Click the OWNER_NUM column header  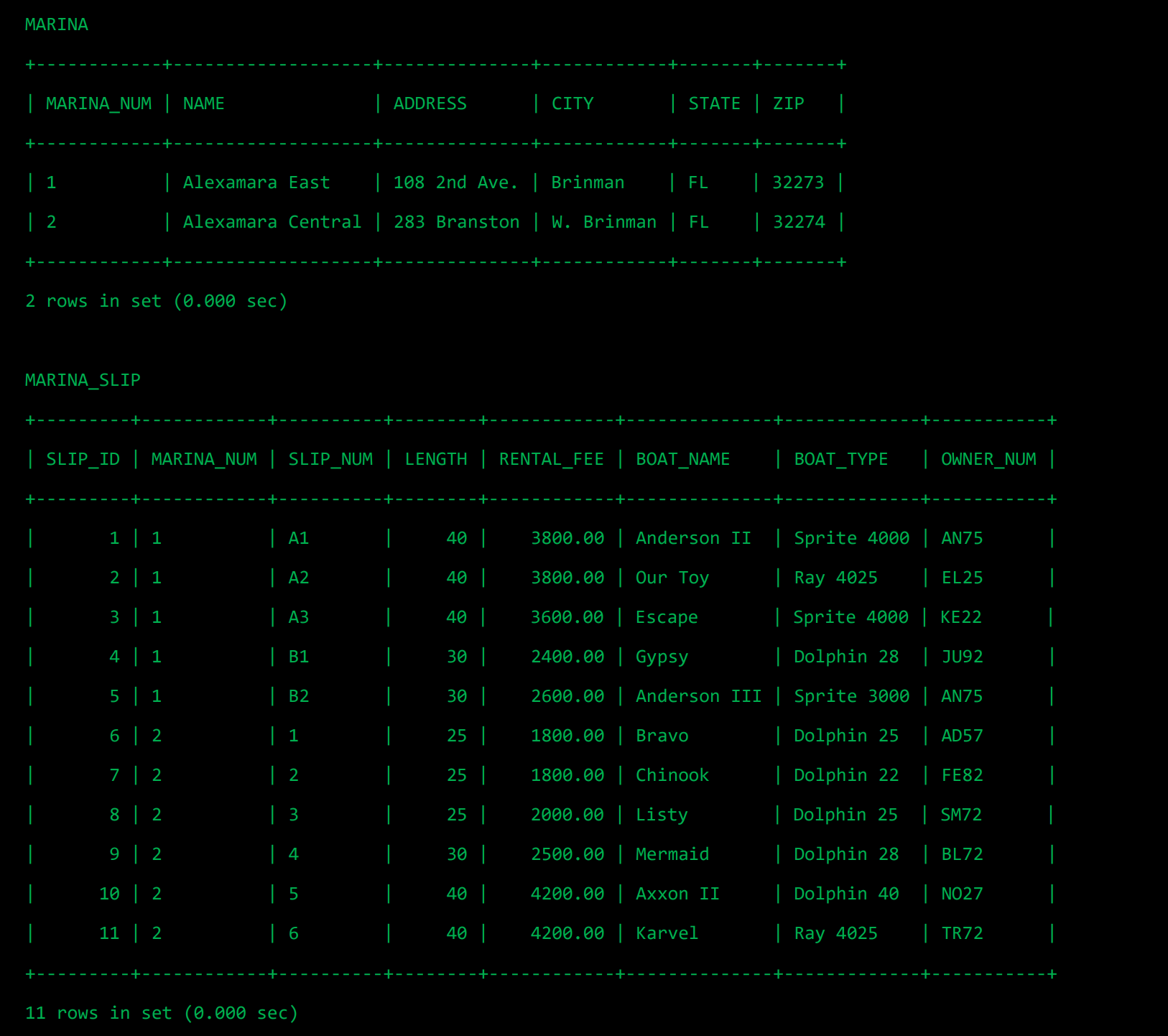989,458
